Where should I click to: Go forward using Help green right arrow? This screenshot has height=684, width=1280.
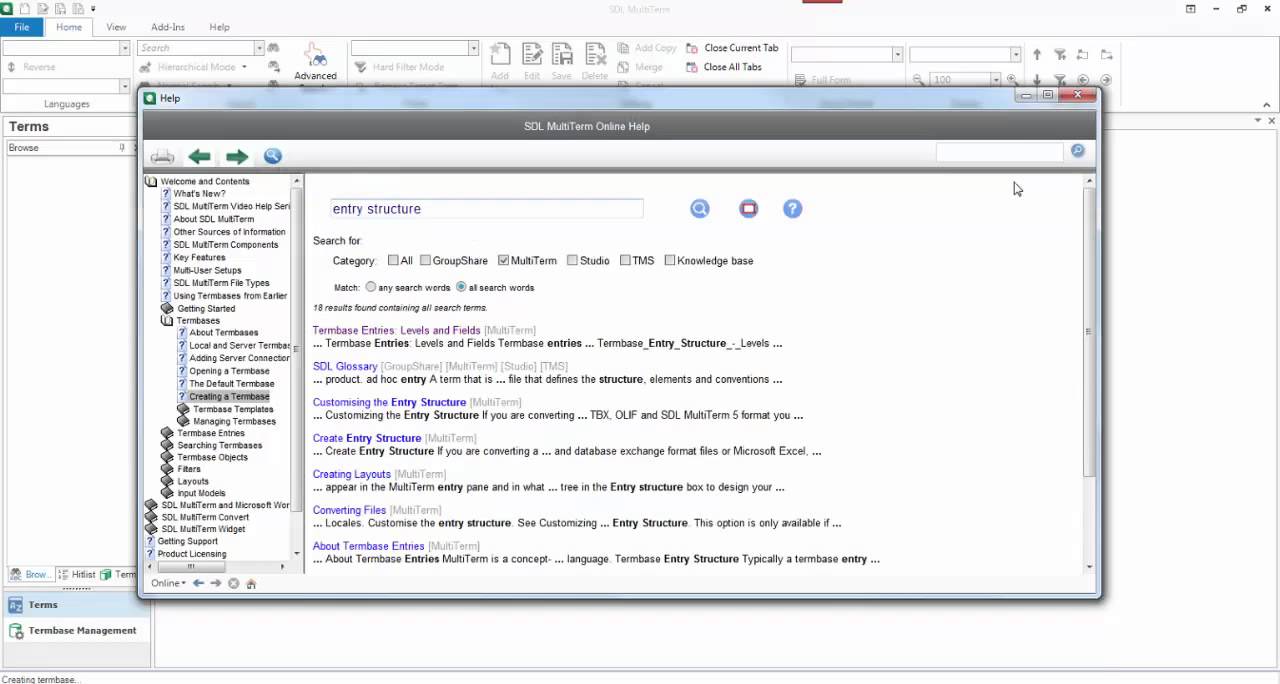click(x=236, y=156)
